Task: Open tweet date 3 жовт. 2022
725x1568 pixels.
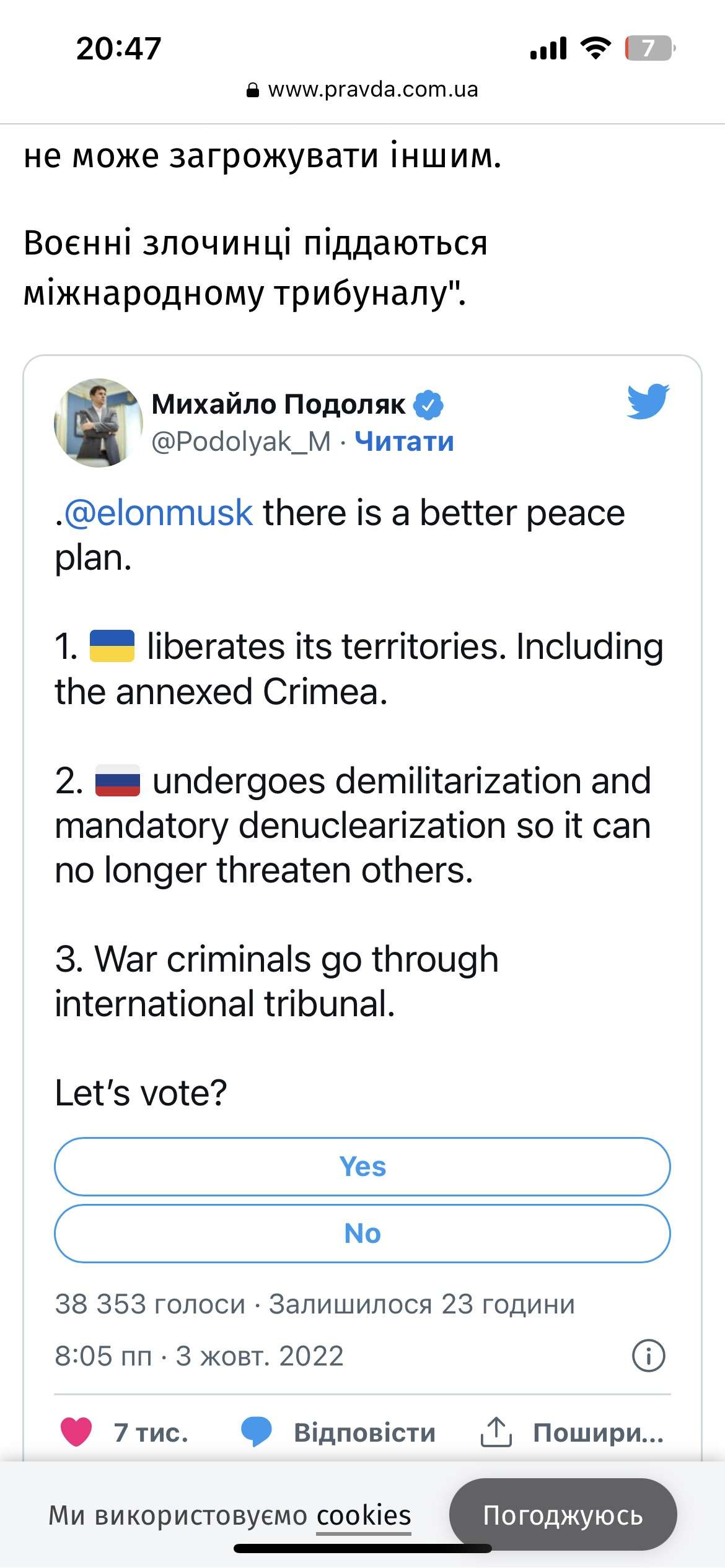Action: [260, 1356]
